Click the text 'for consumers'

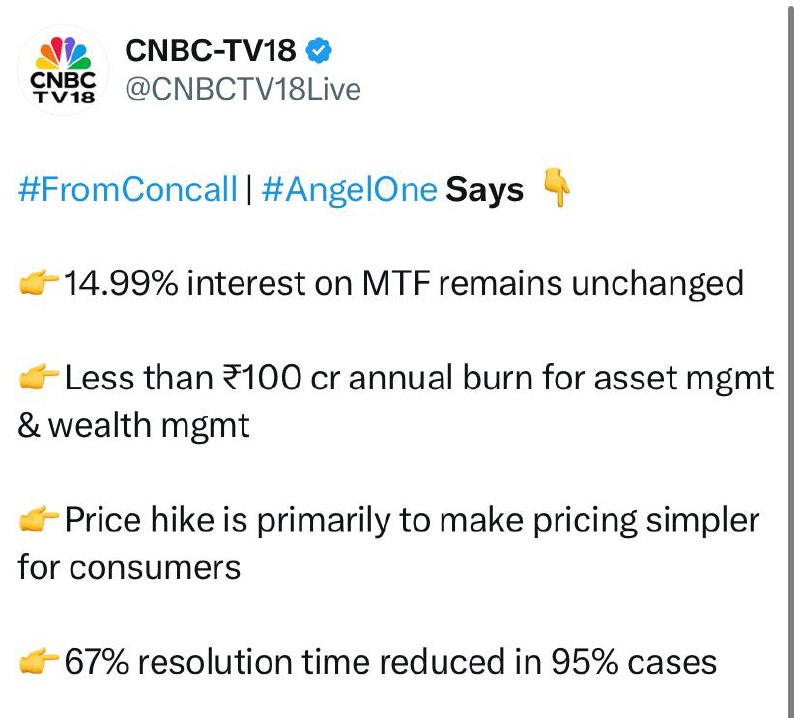[x=129, y=567]
